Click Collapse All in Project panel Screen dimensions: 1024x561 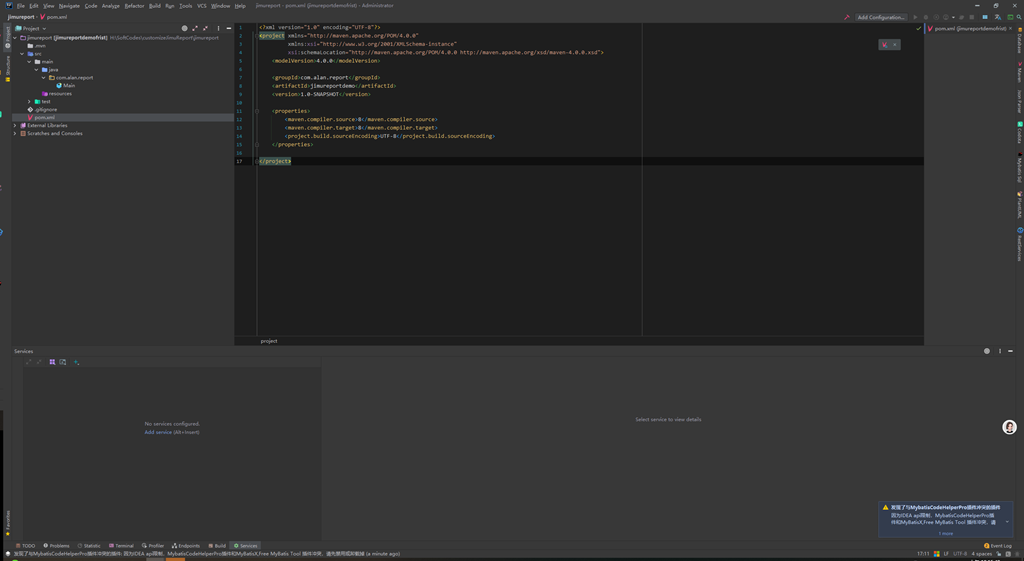(x=205, y=29)
